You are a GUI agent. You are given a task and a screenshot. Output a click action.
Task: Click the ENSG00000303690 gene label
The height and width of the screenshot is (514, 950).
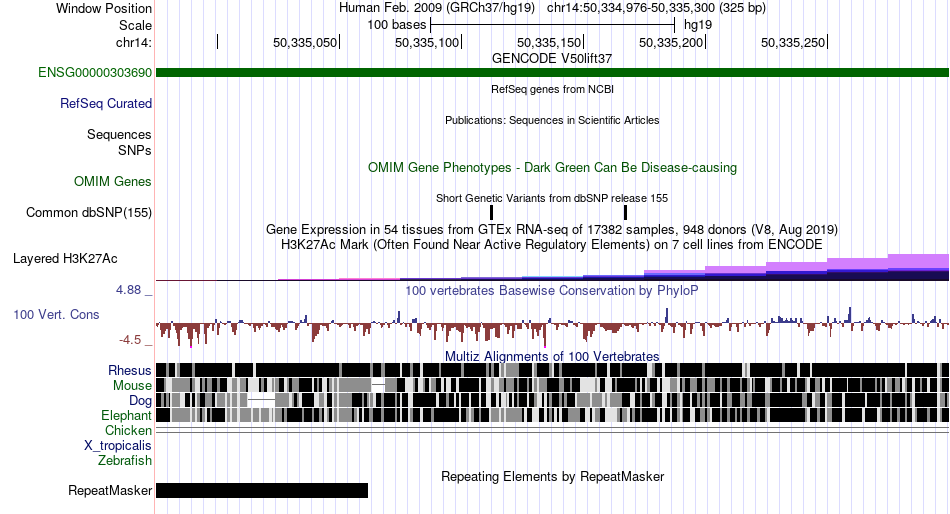coord(95,73)
